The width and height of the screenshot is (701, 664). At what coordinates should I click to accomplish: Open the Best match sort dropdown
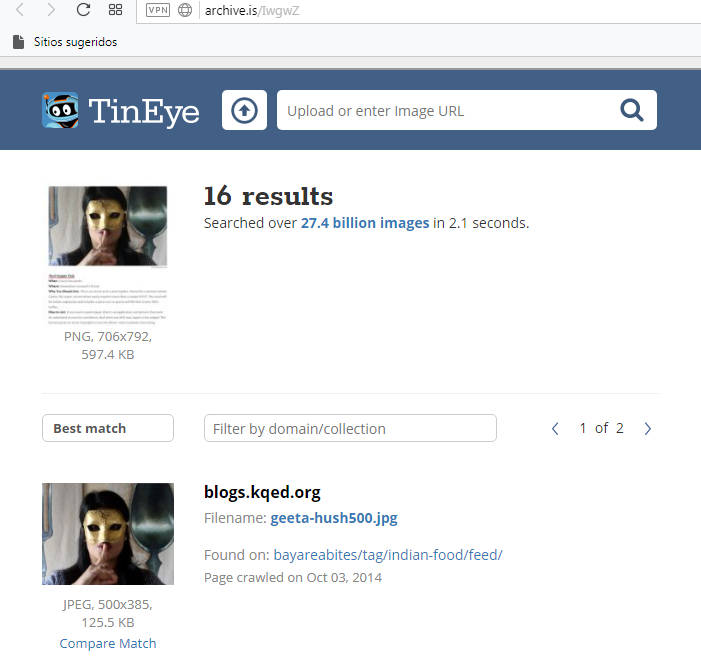point(107,428)
